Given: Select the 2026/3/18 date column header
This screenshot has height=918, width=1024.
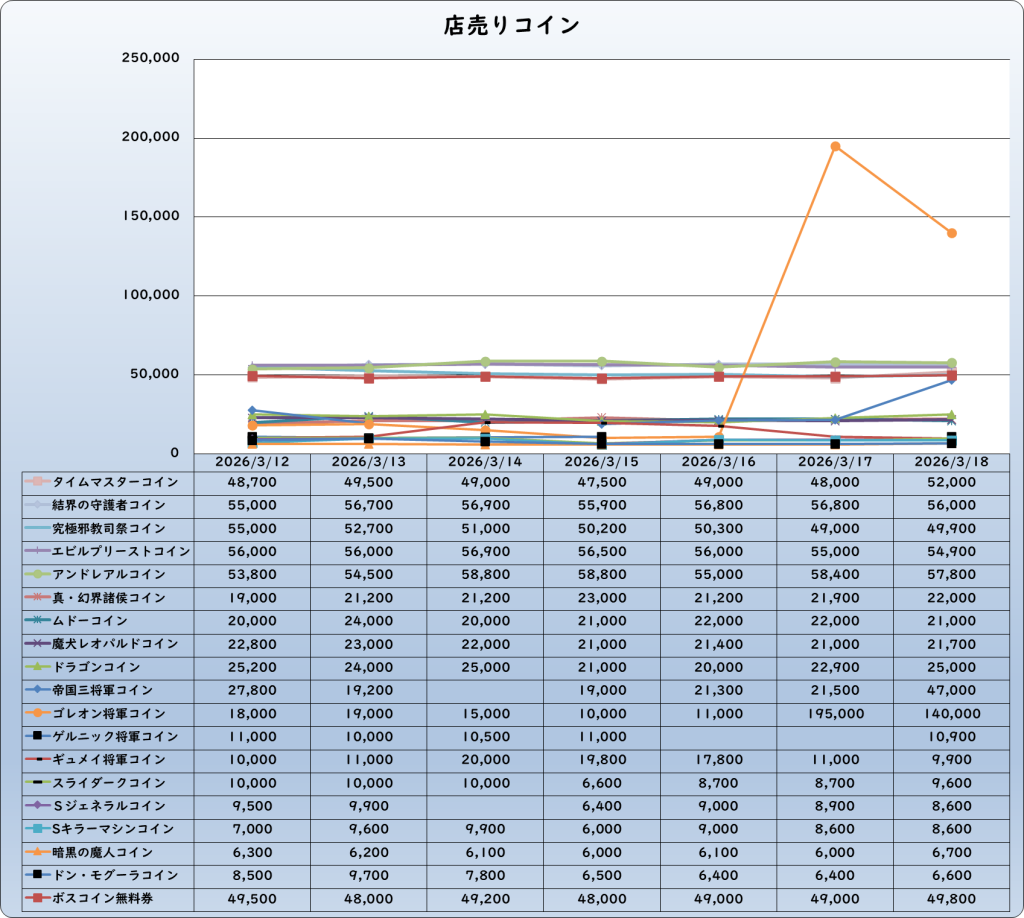Looking at the screenshot, I should [951, 462].
